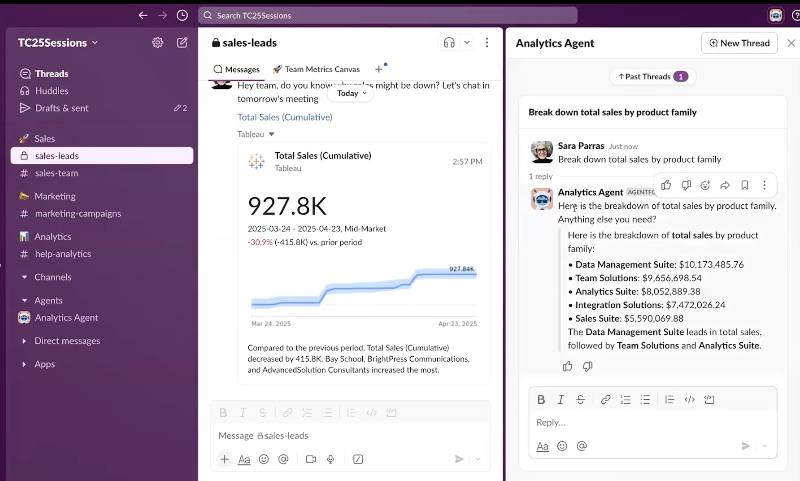800x481 pixels.
Task: Toggle formatting Aa in sales-leads composer
Action: point(244,459)
